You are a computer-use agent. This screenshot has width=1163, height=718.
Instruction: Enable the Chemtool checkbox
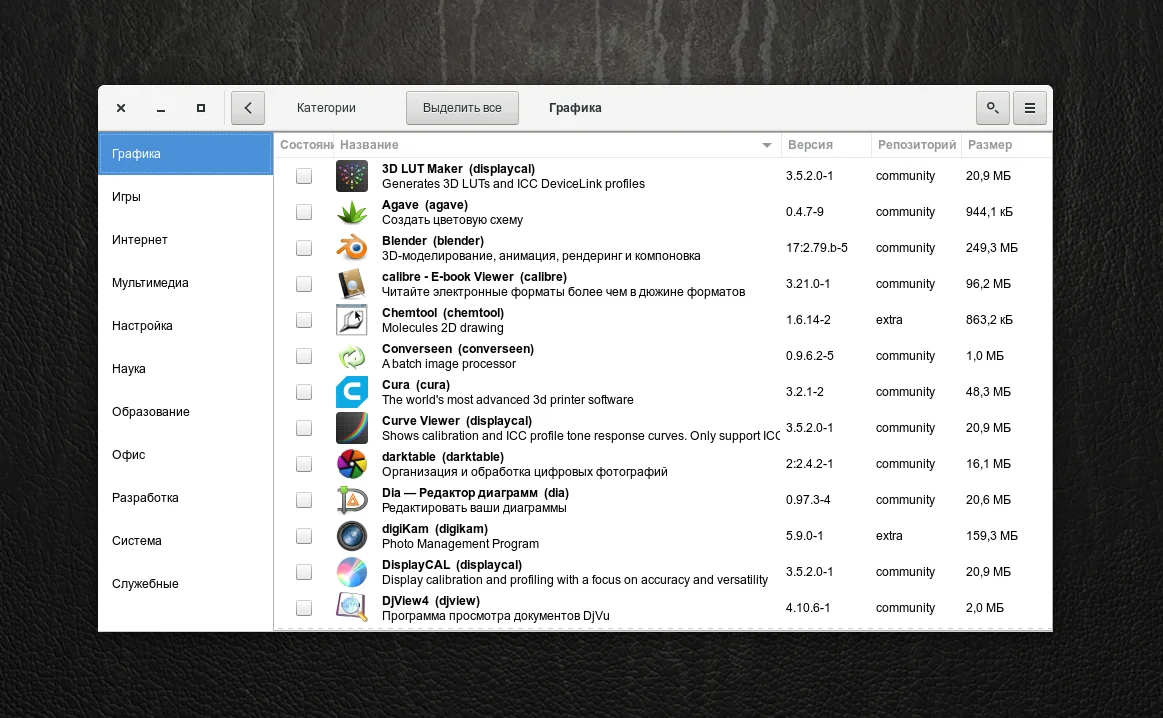(x=304, y=320)
